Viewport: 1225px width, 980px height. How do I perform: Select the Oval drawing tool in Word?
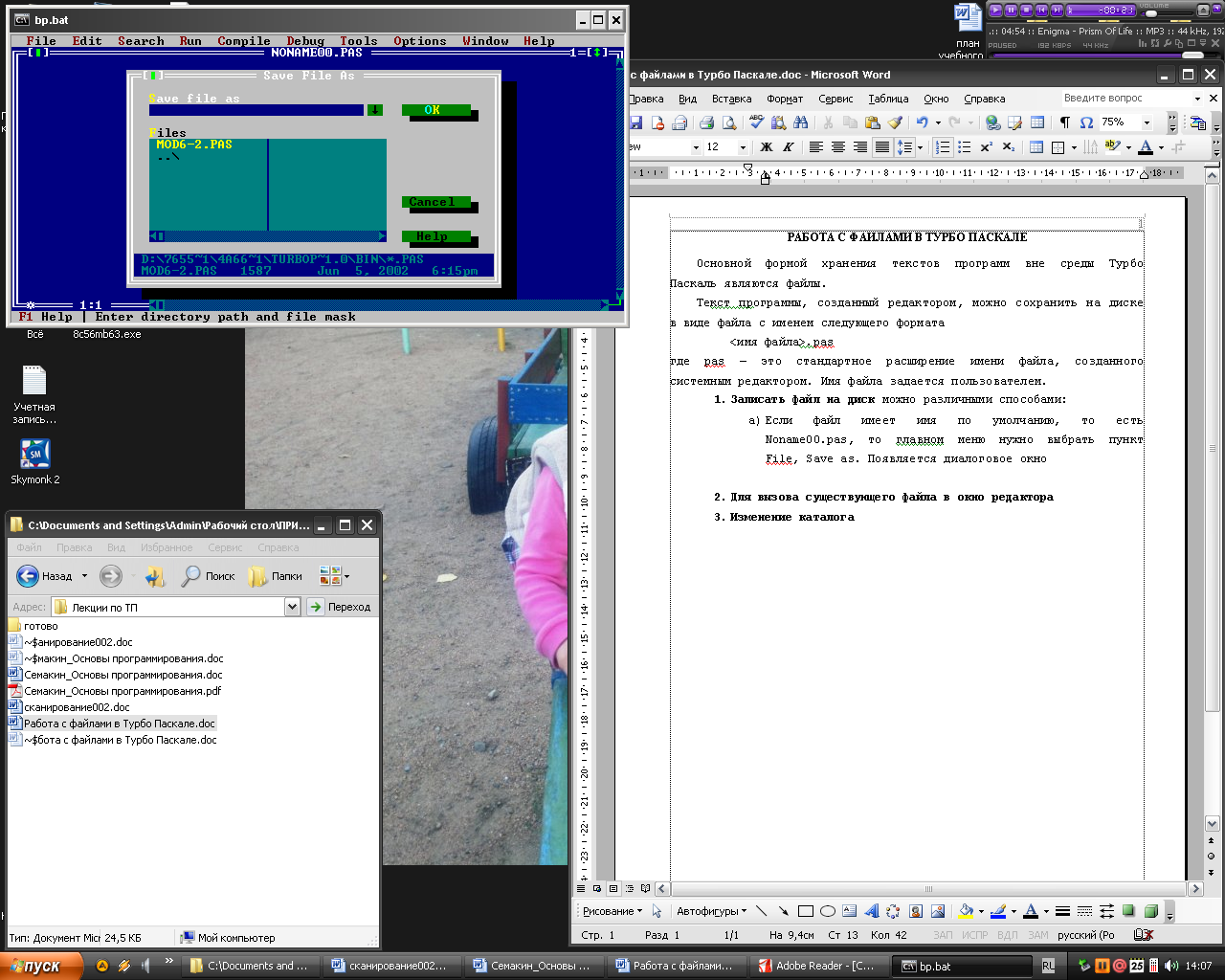(x=828, y=911)
